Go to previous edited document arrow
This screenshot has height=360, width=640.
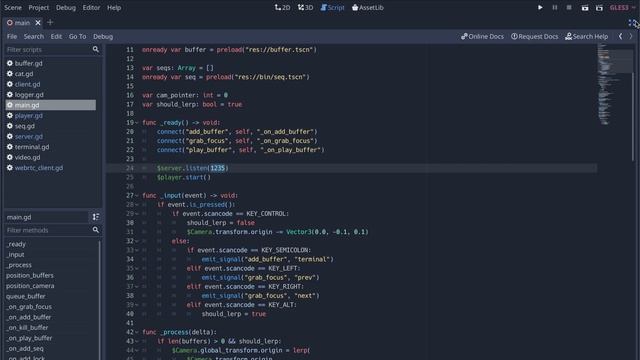tap(620, 36)
